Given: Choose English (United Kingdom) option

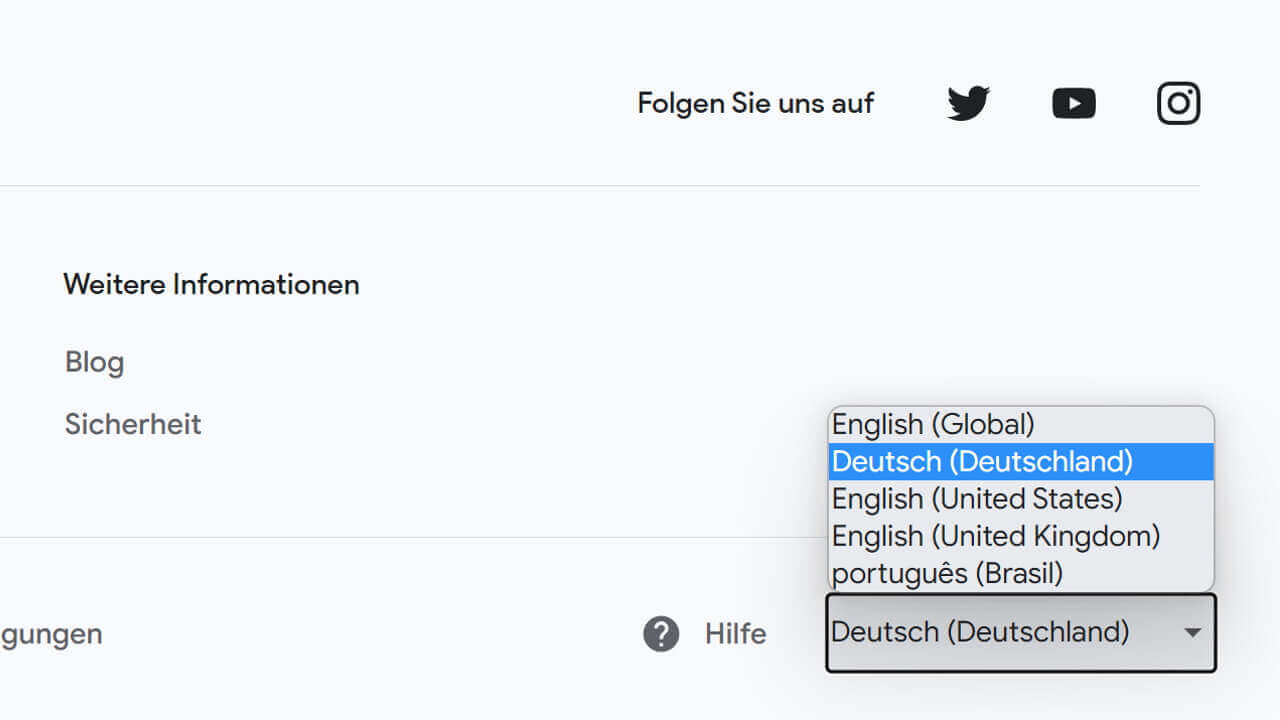Looking at the screenshot, I should click(x=996, y=536).
